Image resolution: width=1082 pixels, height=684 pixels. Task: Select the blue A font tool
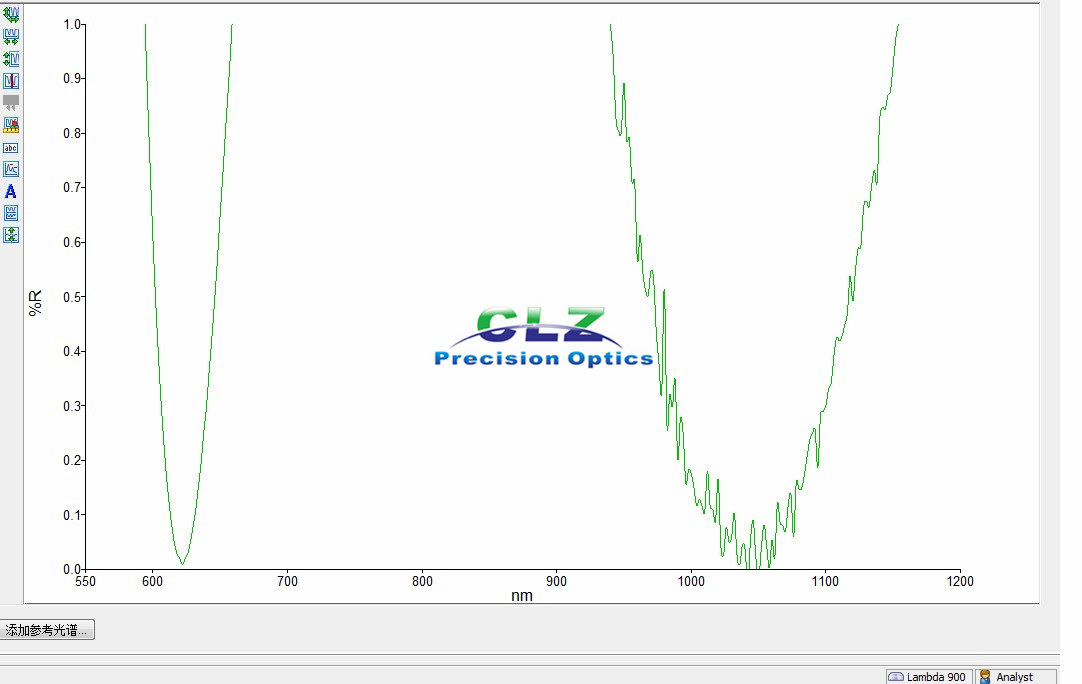coord(10,190)
